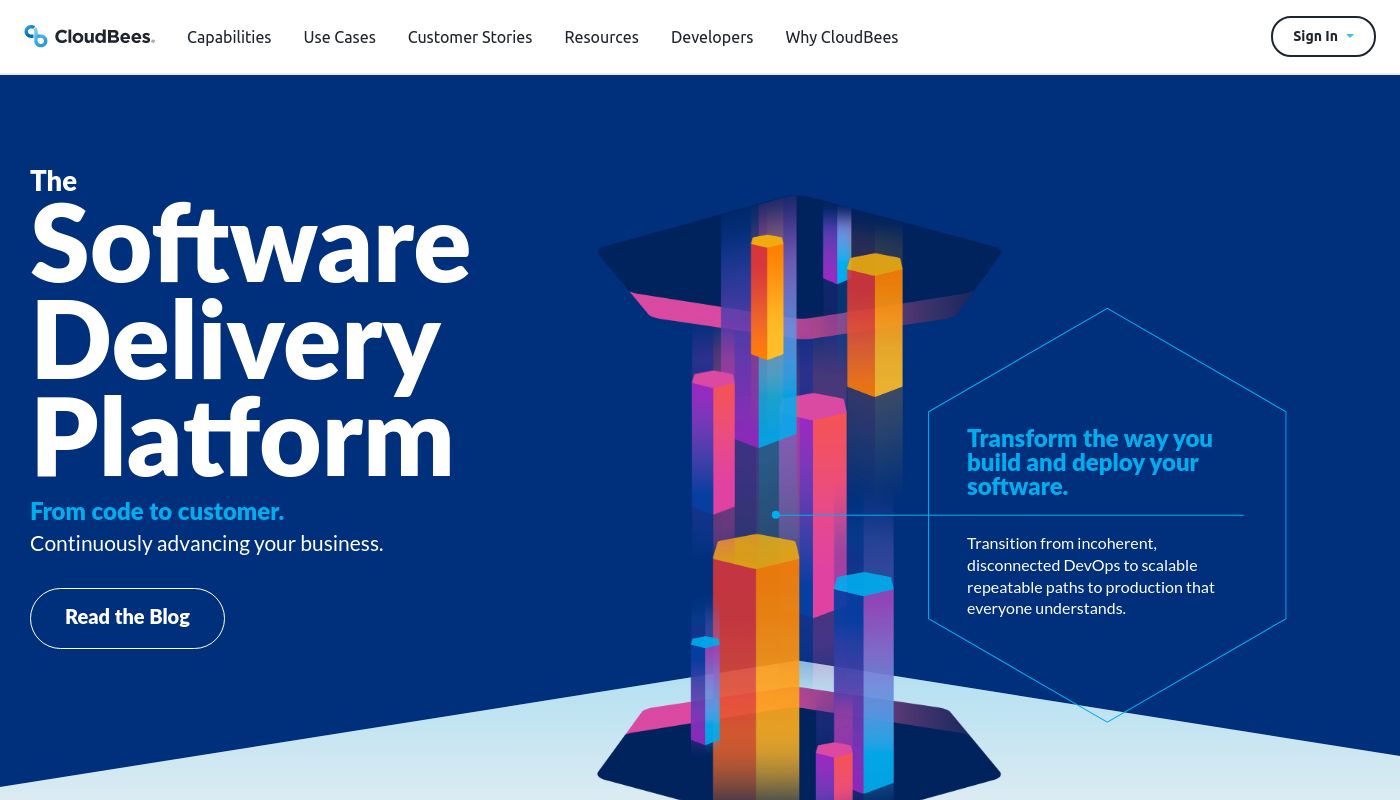Open the Developers menu
1400x800 pixels.
(x=712, y=37)
